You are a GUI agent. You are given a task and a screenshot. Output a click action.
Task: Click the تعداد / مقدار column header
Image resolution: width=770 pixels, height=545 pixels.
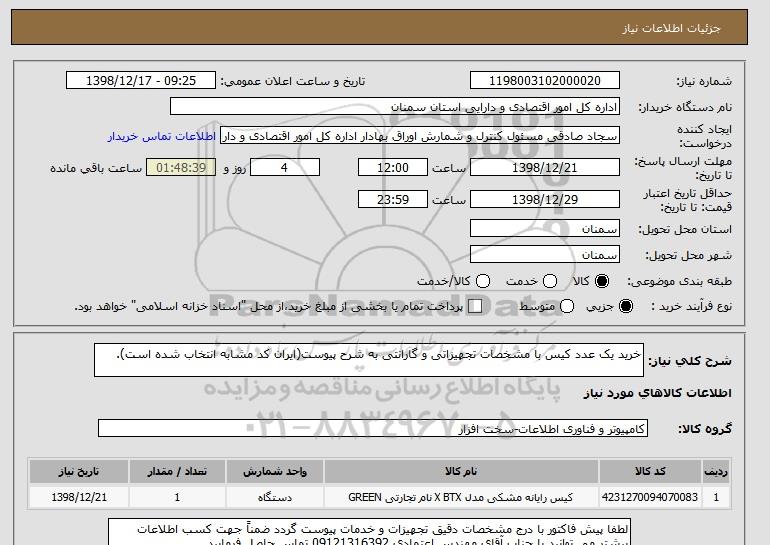(x=177, y=471)
